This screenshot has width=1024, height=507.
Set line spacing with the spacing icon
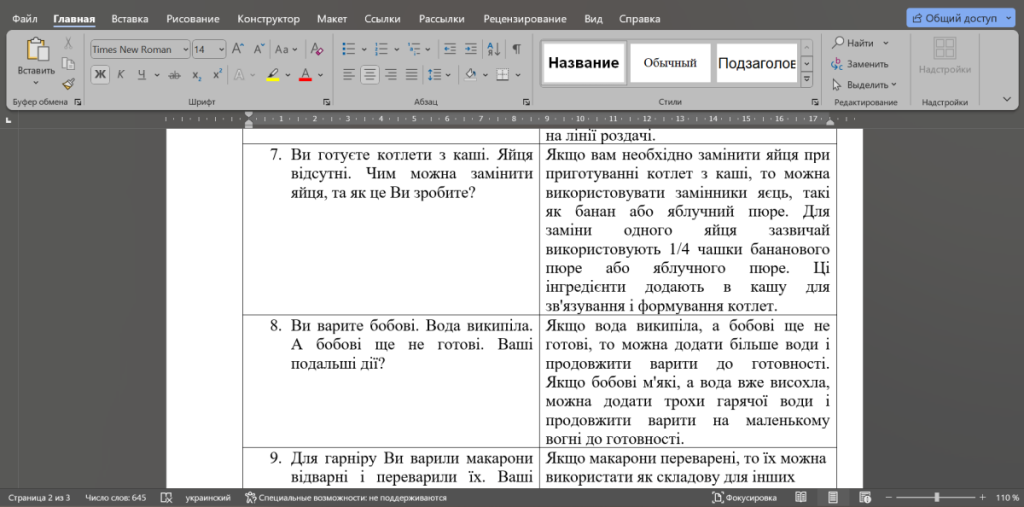click(x=435, y=75)
